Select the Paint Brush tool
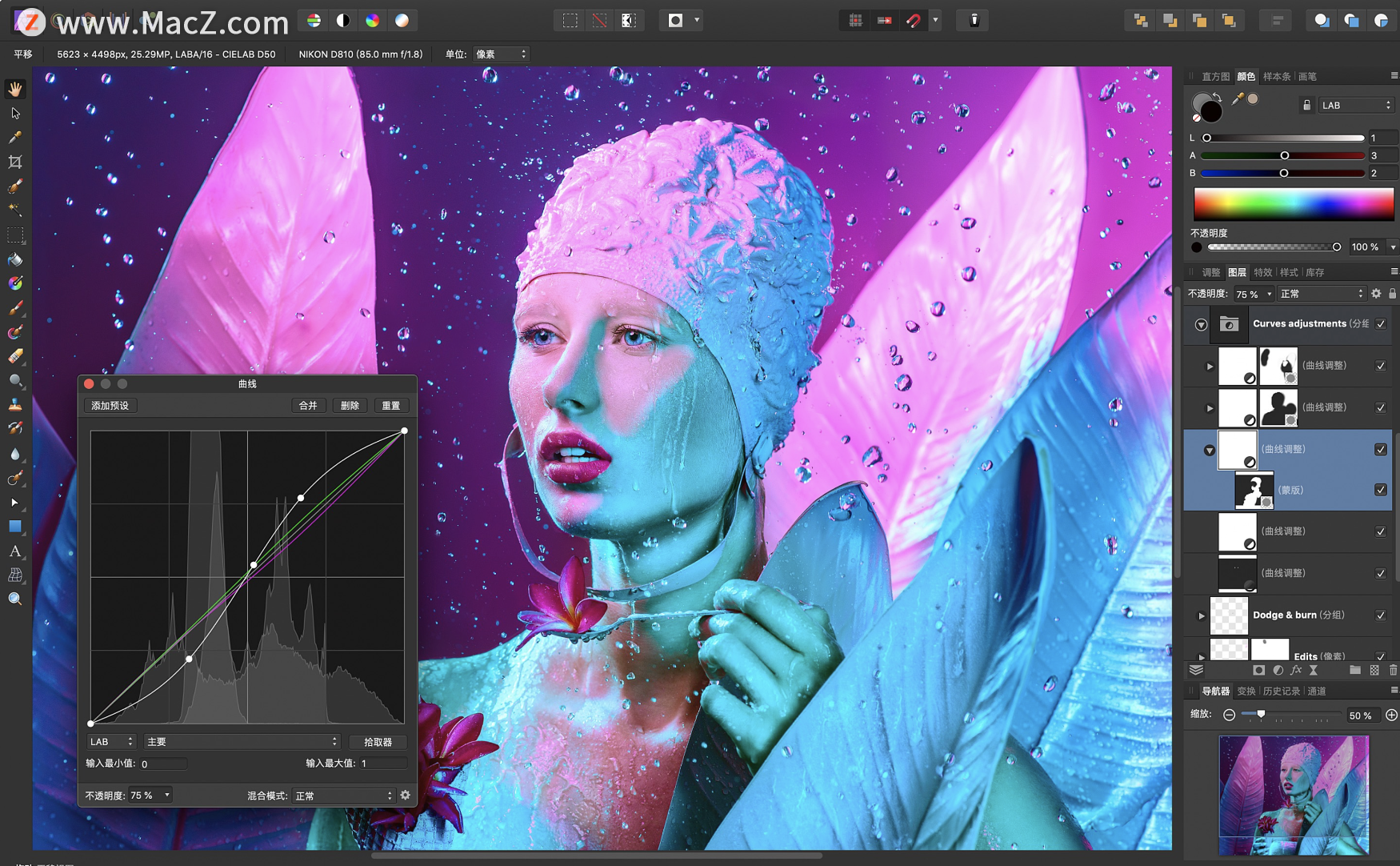1400x866 pixels. (15, 308)
